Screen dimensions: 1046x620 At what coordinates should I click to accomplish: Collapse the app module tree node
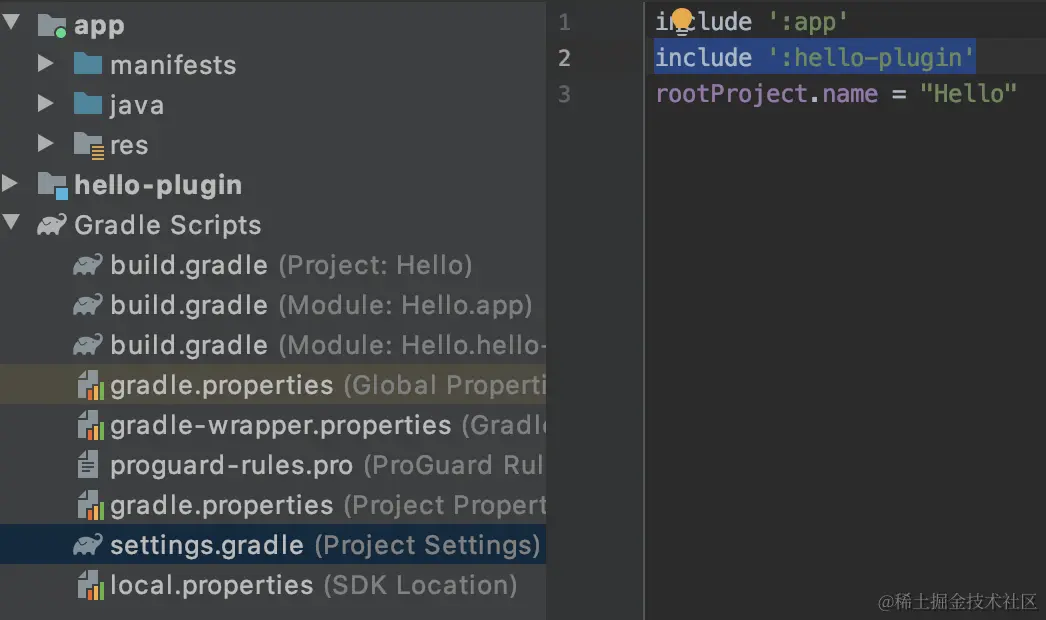click(x=11, y=23)
